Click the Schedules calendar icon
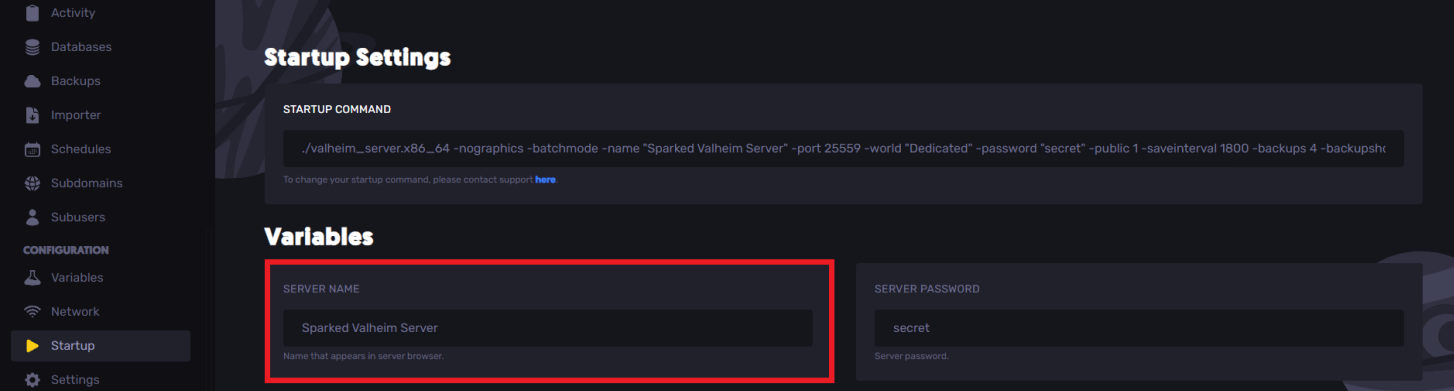 (x=32, y=149)
